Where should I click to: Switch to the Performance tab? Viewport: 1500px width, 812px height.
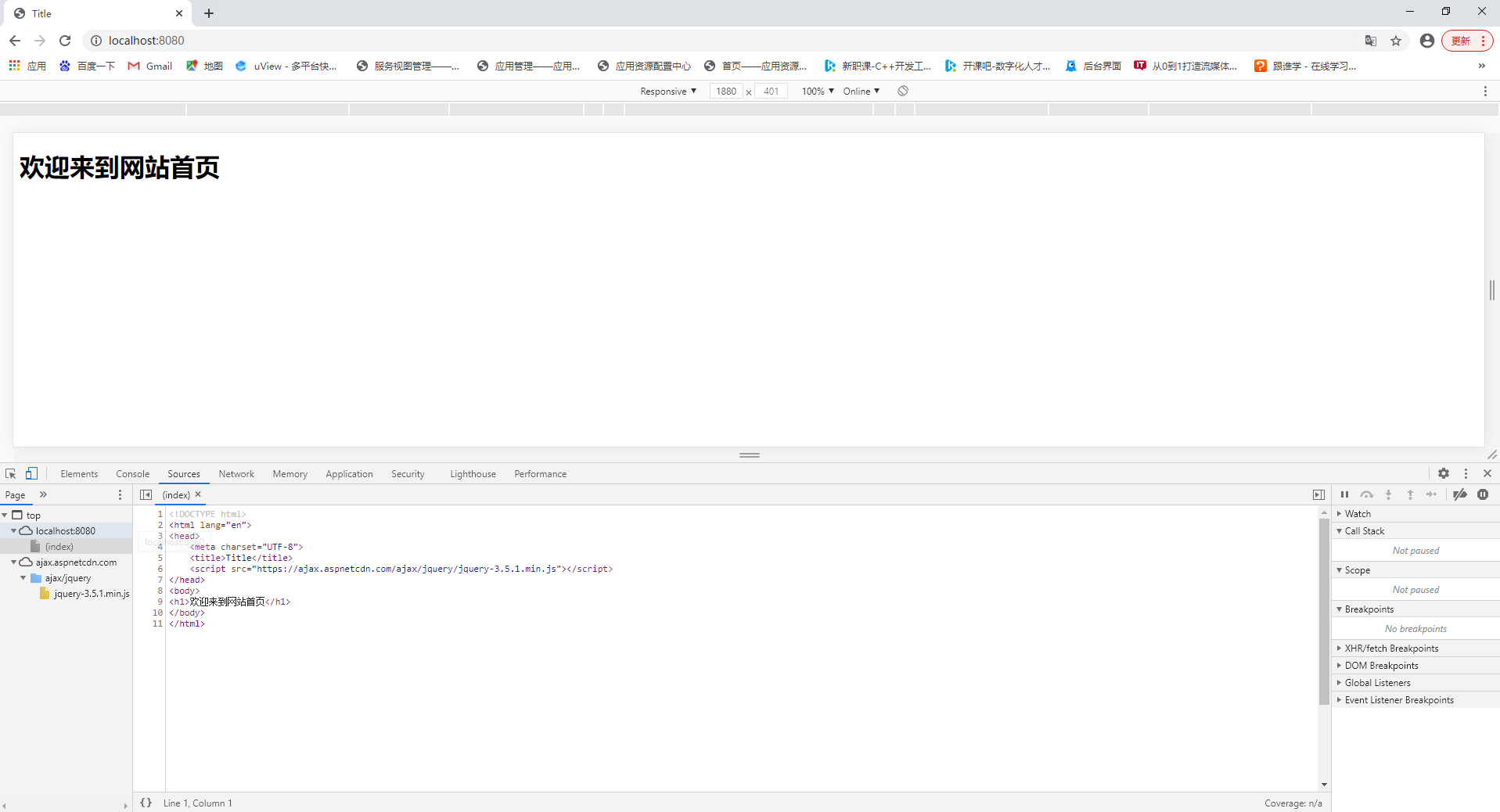tap(540, 474)
